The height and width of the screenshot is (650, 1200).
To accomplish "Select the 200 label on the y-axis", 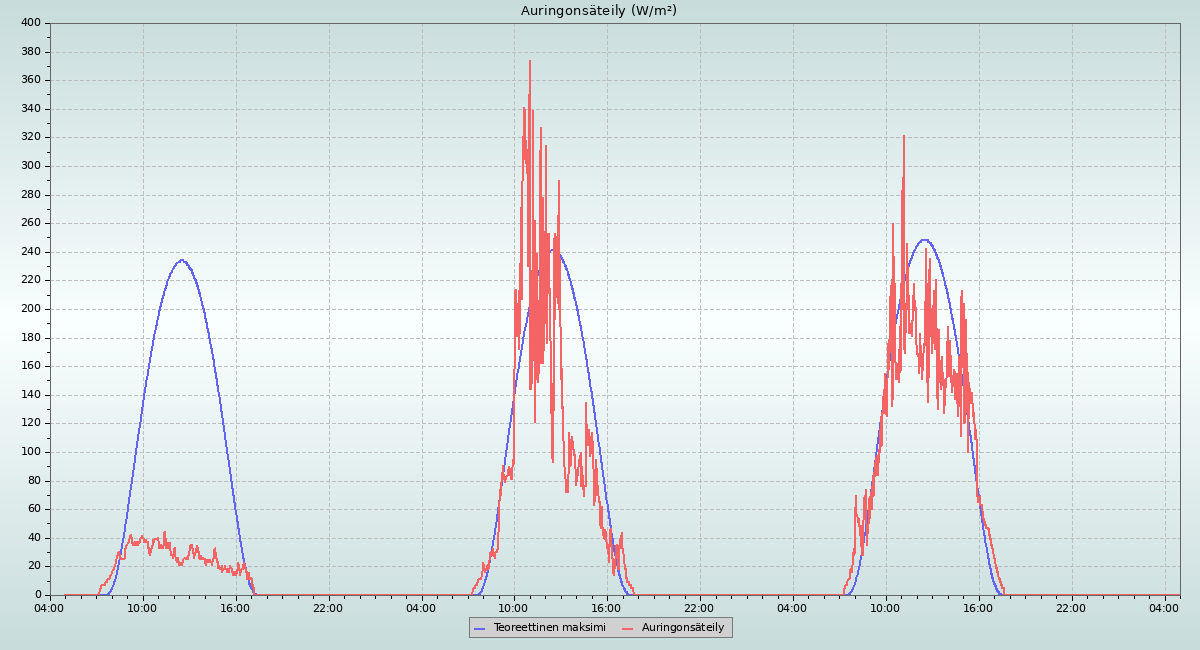I will coord(30,309).
